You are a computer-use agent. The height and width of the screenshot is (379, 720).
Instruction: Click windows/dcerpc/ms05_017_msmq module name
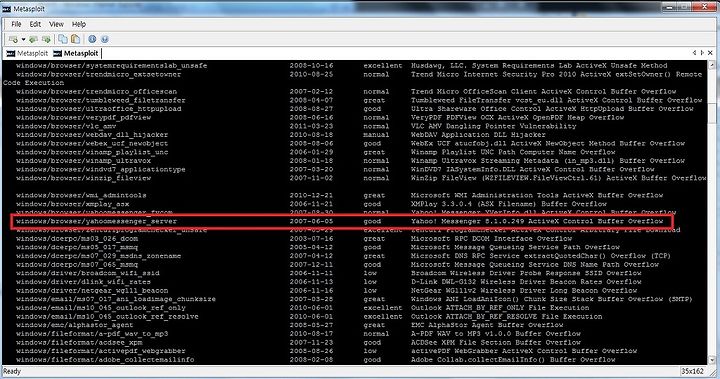77,247
